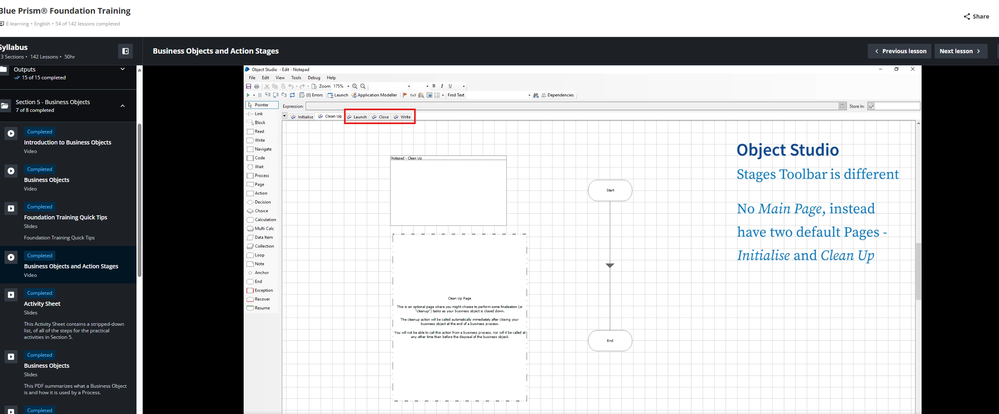Open the Debug menu
Image resolution: width=999 pixels, height=414 pixels.
point(314,78)
